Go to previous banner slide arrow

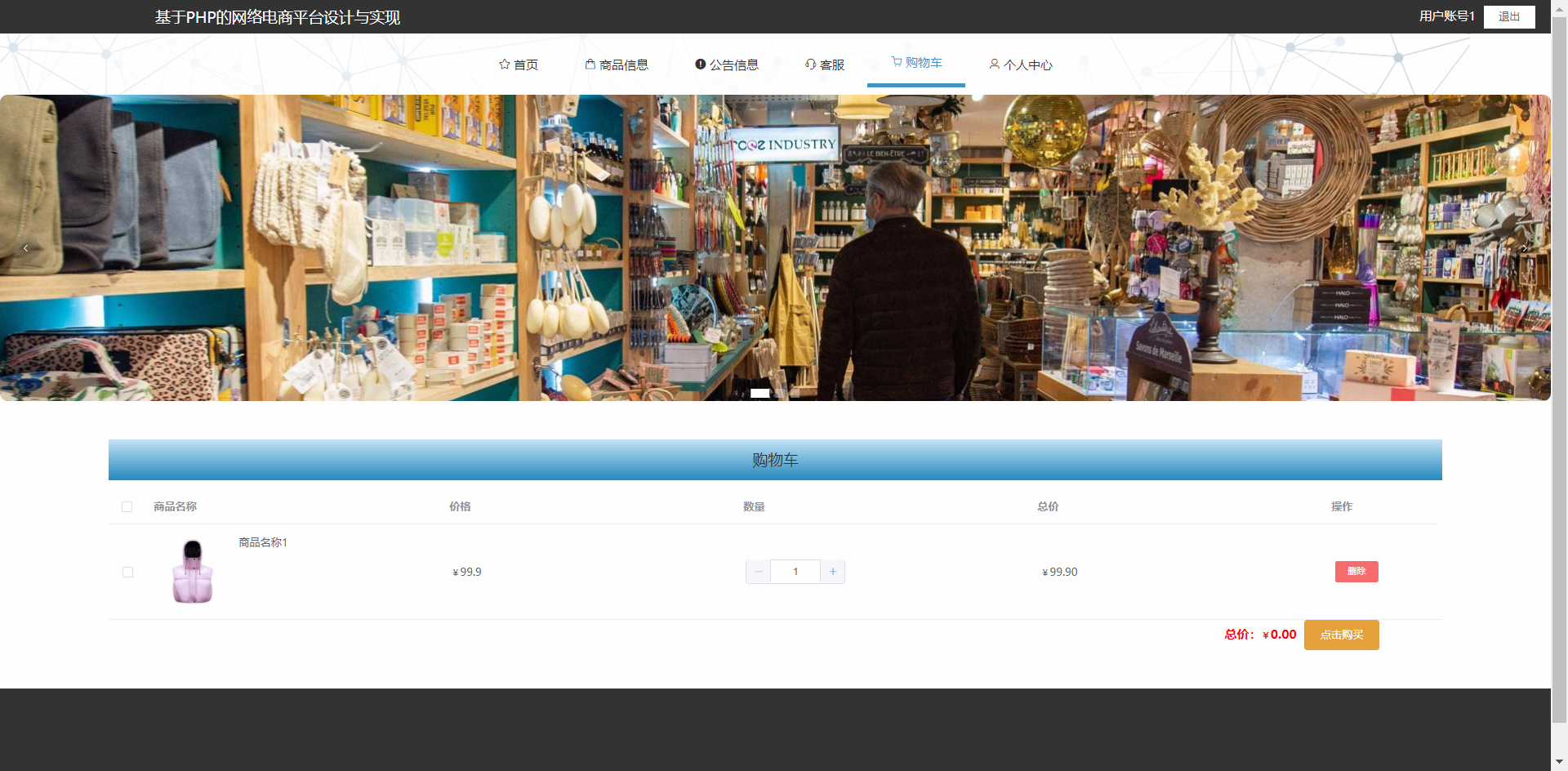[26, 248]
